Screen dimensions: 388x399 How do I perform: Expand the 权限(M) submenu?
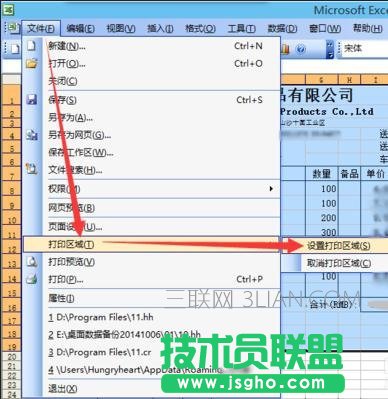pos(151,189)
